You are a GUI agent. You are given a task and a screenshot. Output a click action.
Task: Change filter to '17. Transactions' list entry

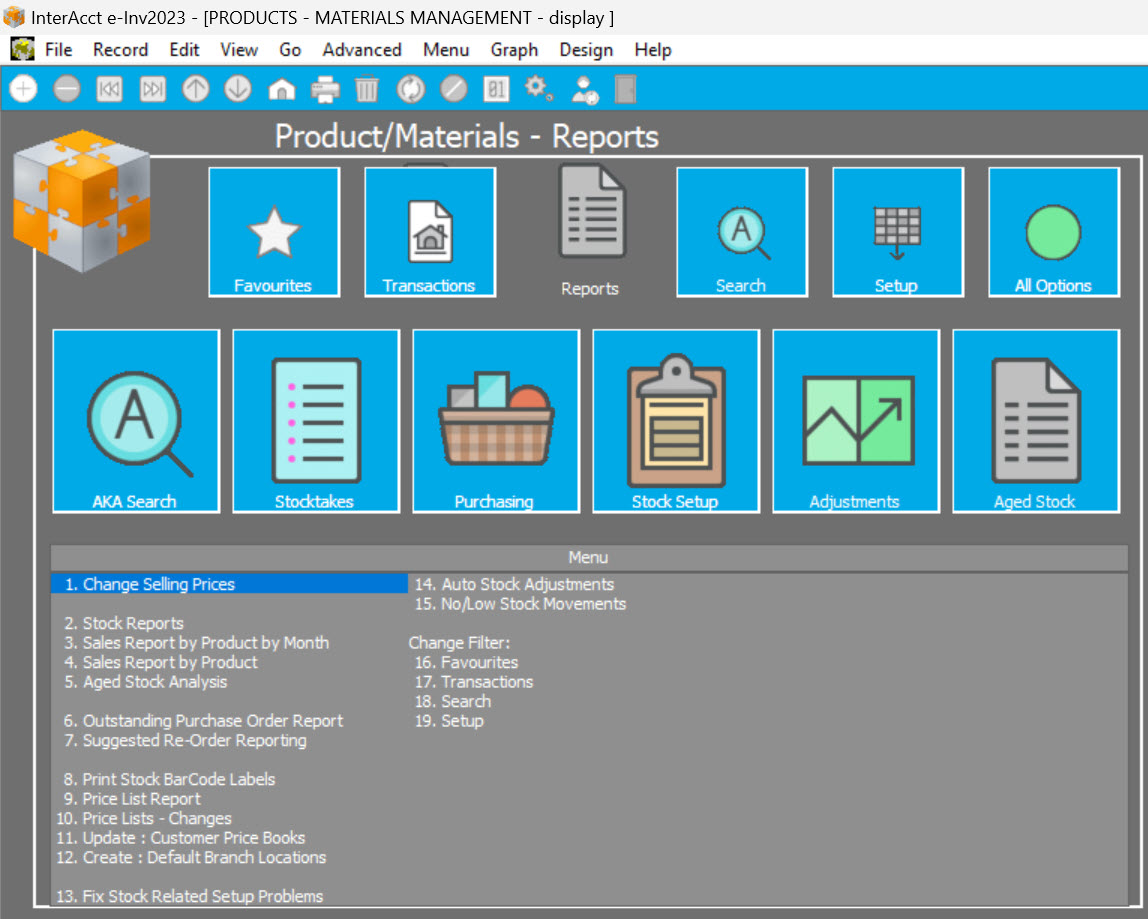pos(474,682)
